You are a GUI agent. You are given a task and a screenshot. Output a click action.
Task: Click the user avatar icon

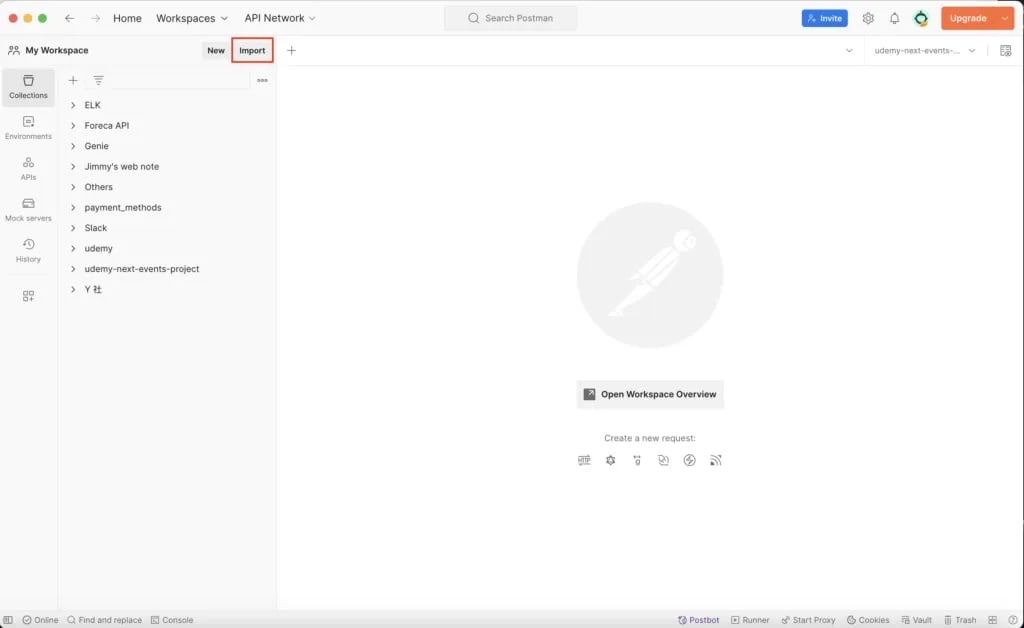pos(921,18)
